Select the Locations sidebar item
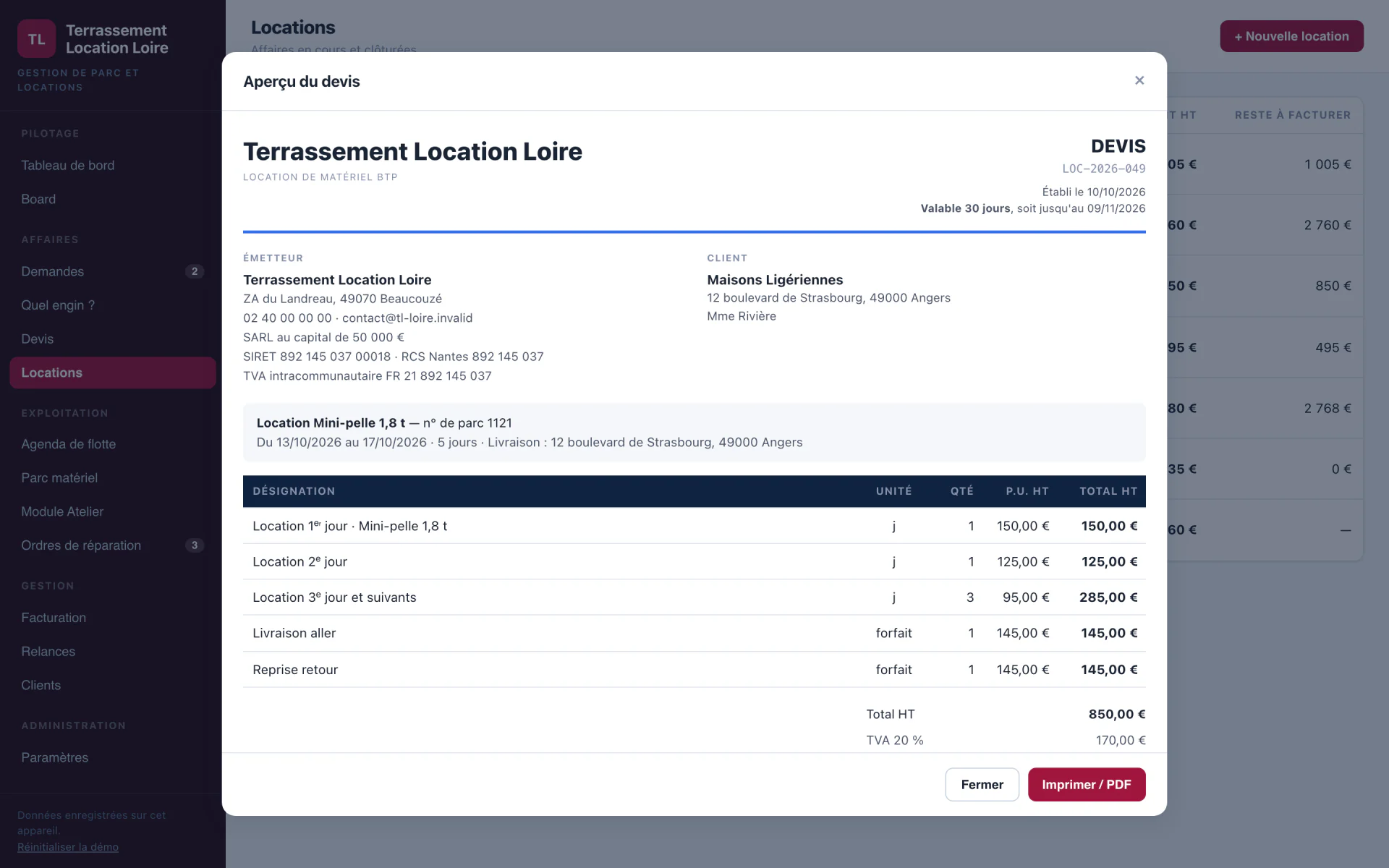Image resolution: width=1389 pixels, height=868 pixels. tap(113, 373)
